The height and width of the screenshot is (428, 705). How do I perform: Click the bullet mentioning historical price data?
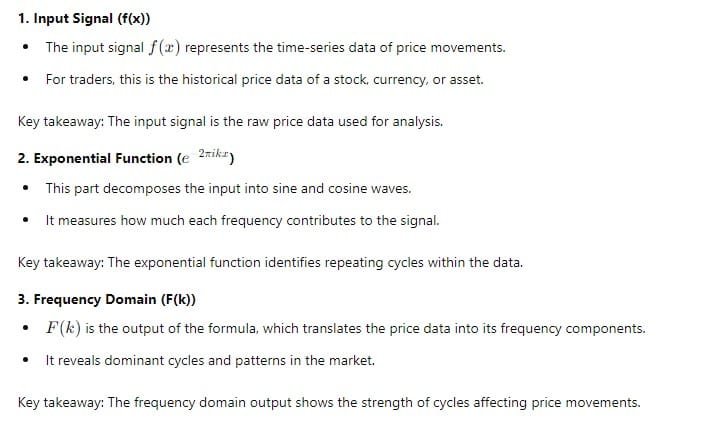264,78
